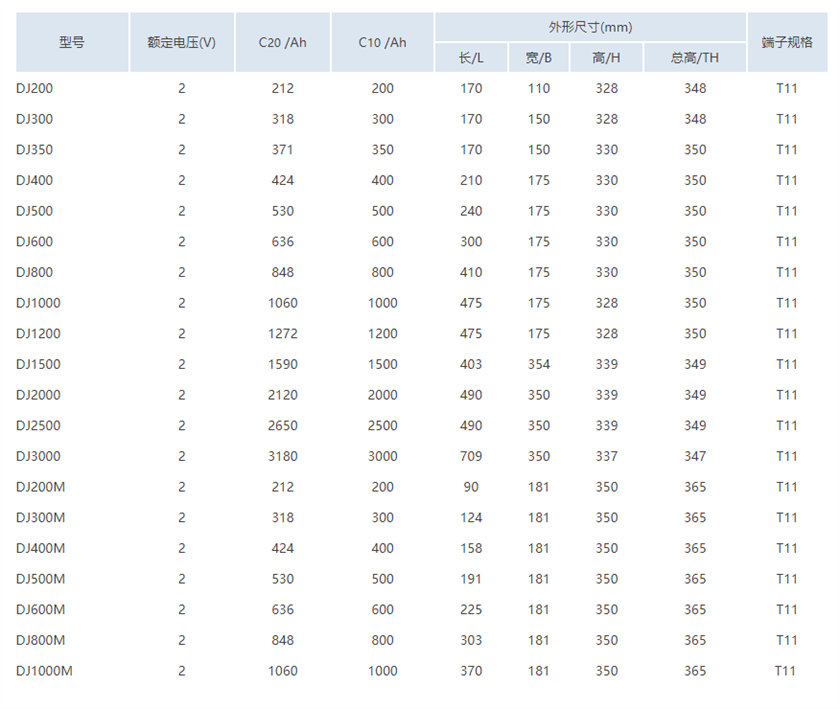Image resolution: width=840 pixels, height=709 pixels.
Task: Click the 3180 C20 capacity value
Action: tap(282, 456)
